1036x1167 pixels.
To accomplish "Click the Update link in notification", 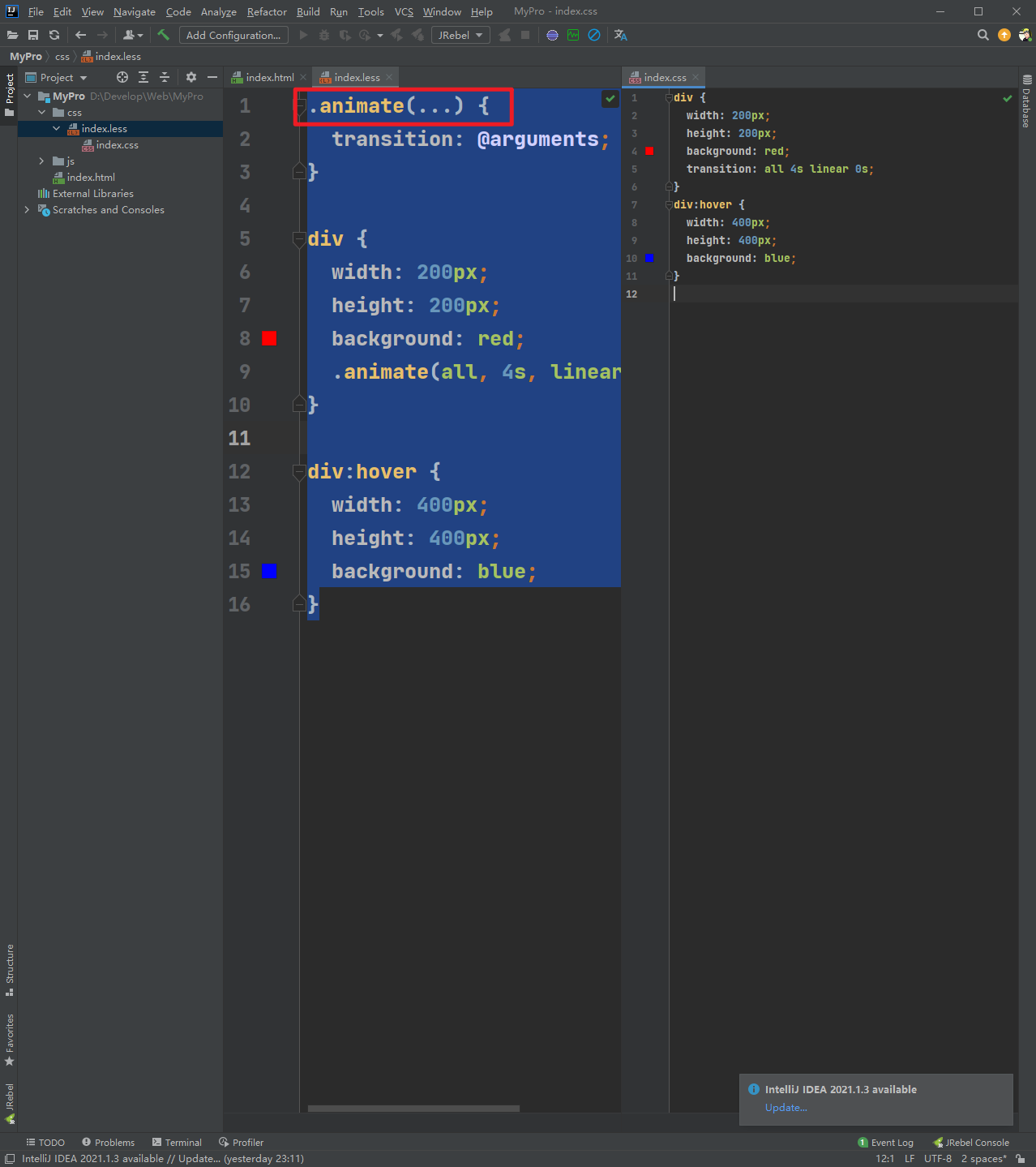I will tap(786, 1107).
